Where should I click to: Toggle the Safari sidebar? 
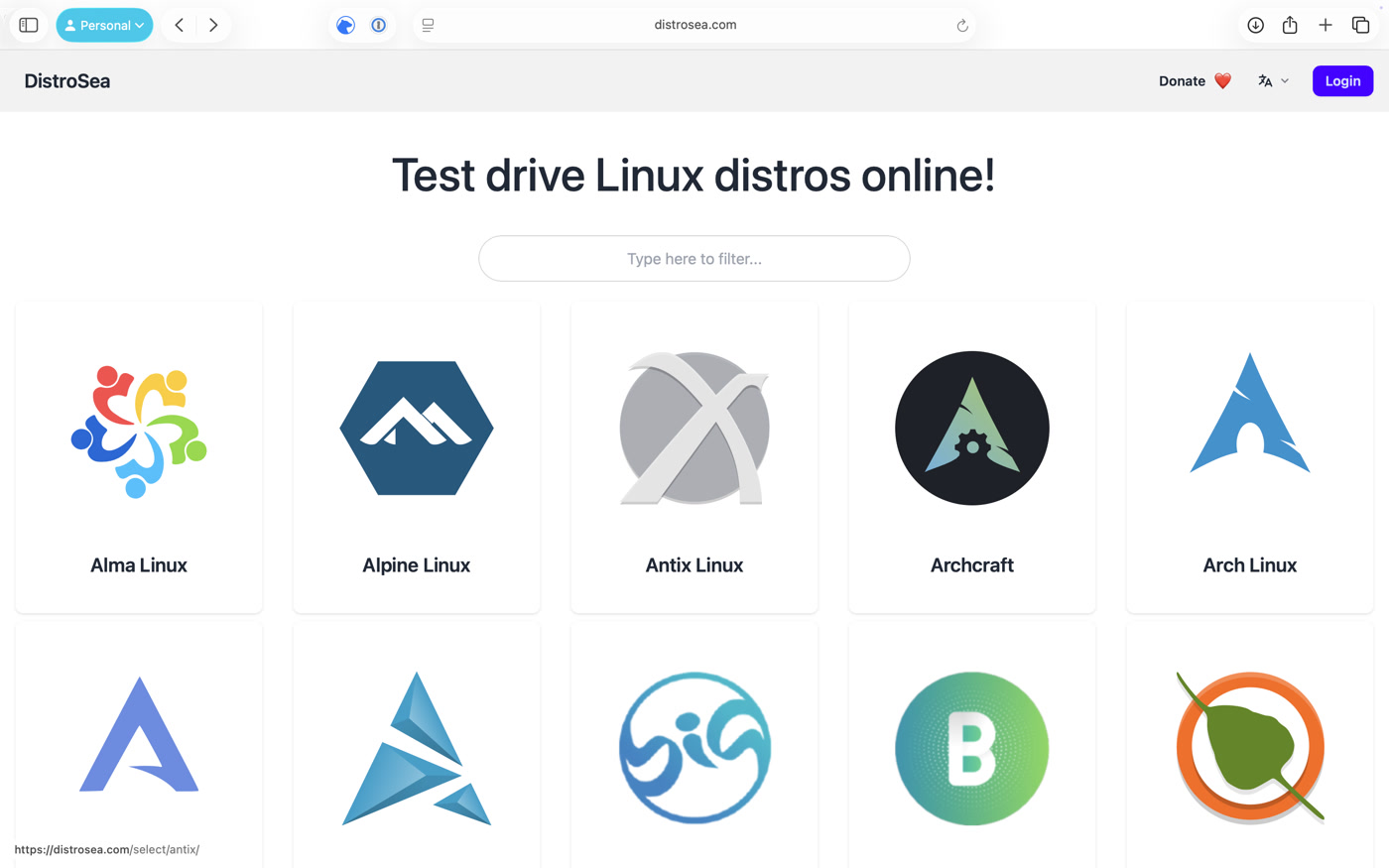29,25
